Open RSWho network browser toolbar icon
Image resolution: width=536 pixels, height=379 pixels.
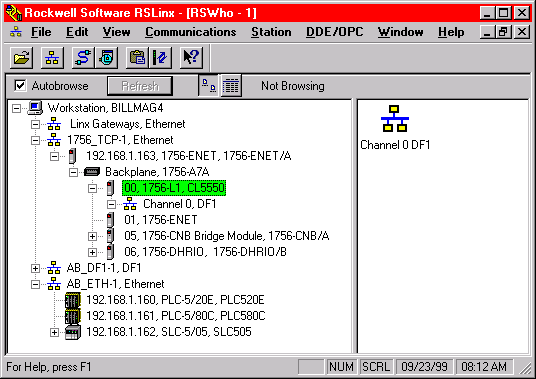(52, 58)
